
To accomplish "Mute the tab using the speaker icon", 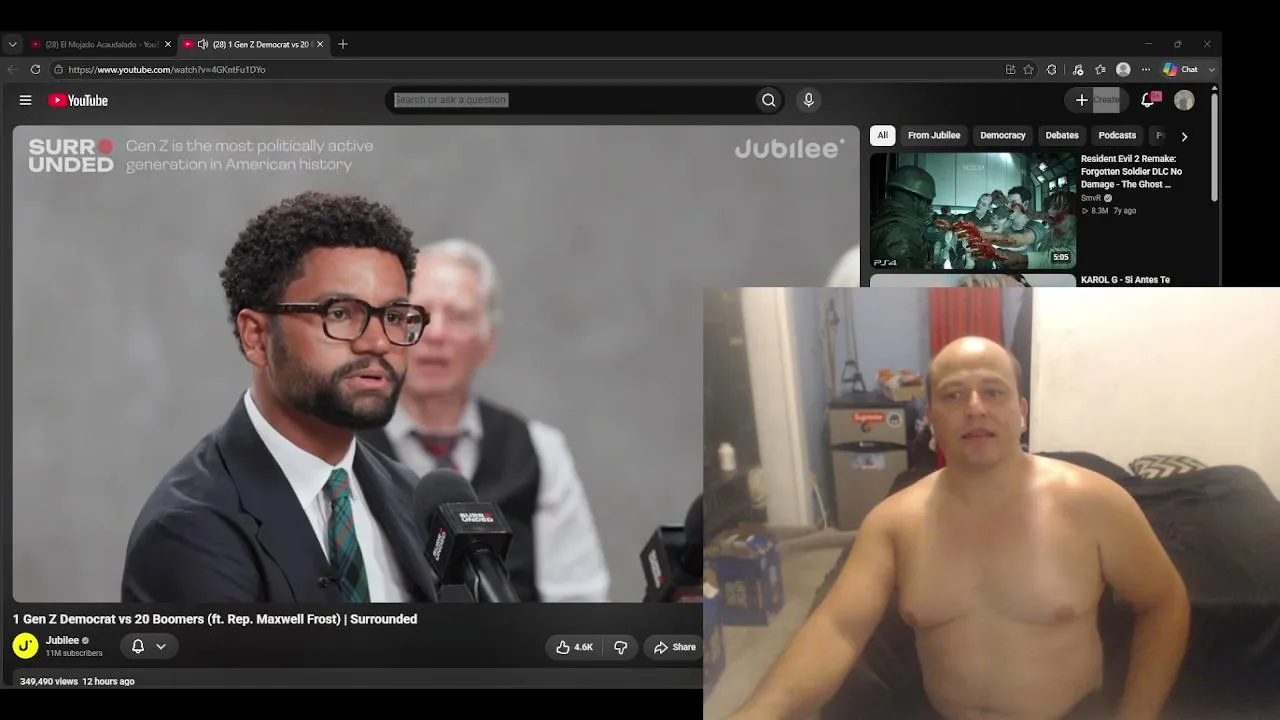I will (x=203, y=44).
